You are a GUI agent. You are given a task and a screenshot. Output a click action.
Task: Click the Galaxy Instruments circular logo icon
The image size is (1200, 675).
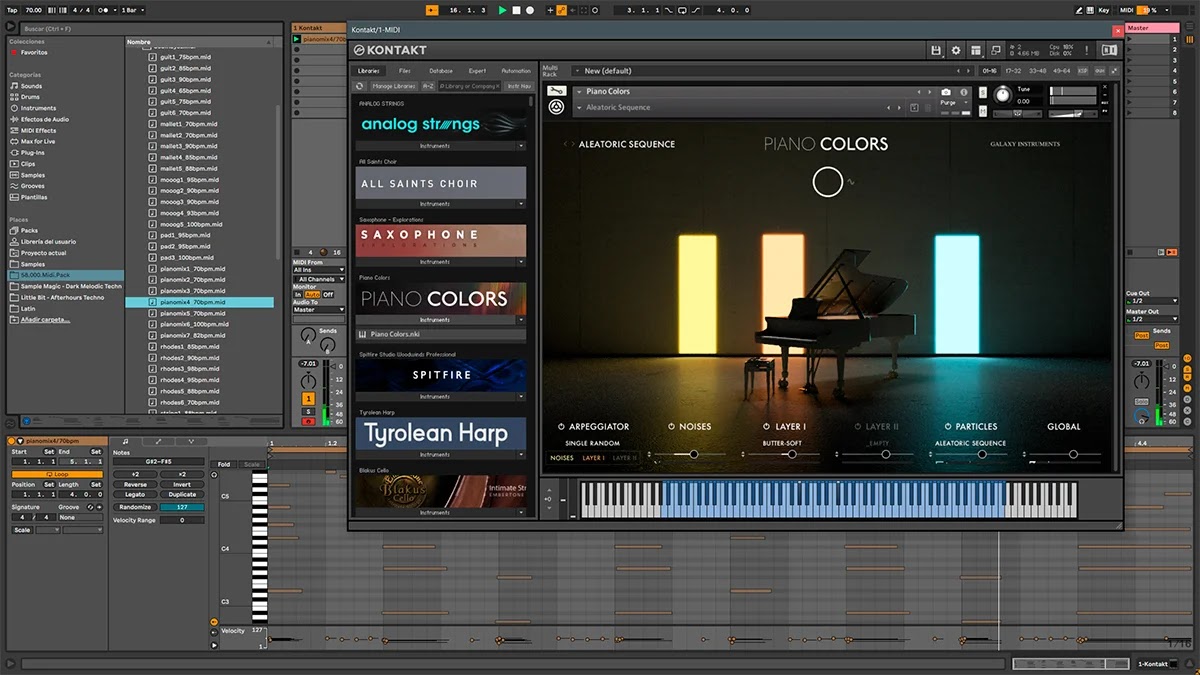[x=556, y=108]
